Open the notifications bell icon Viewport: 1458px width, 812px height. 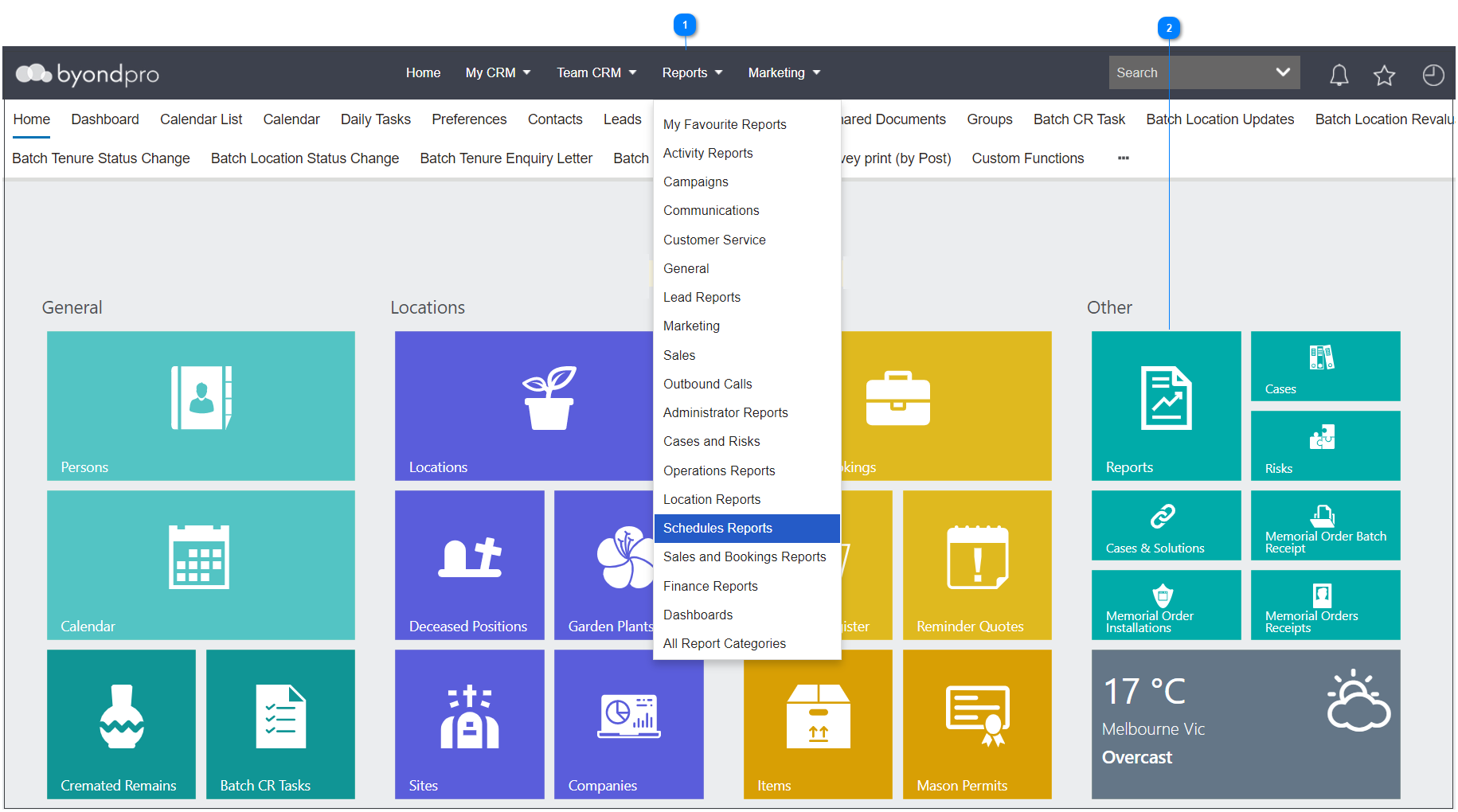click(1339, 75)
